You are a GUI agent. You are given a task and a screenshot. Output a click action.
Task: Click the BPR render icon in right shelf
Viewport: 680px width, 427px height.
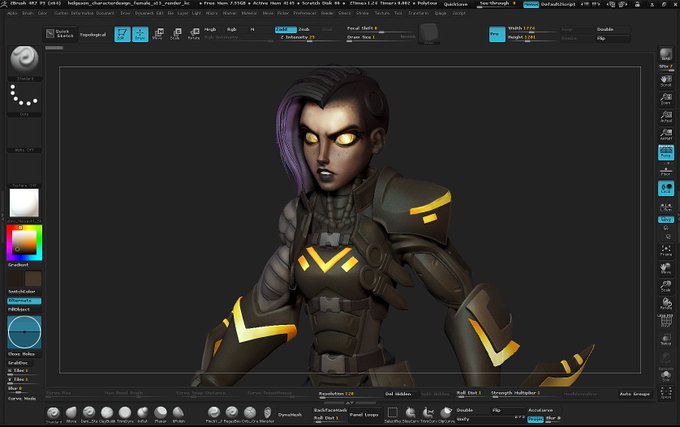[x=666, y=55]
